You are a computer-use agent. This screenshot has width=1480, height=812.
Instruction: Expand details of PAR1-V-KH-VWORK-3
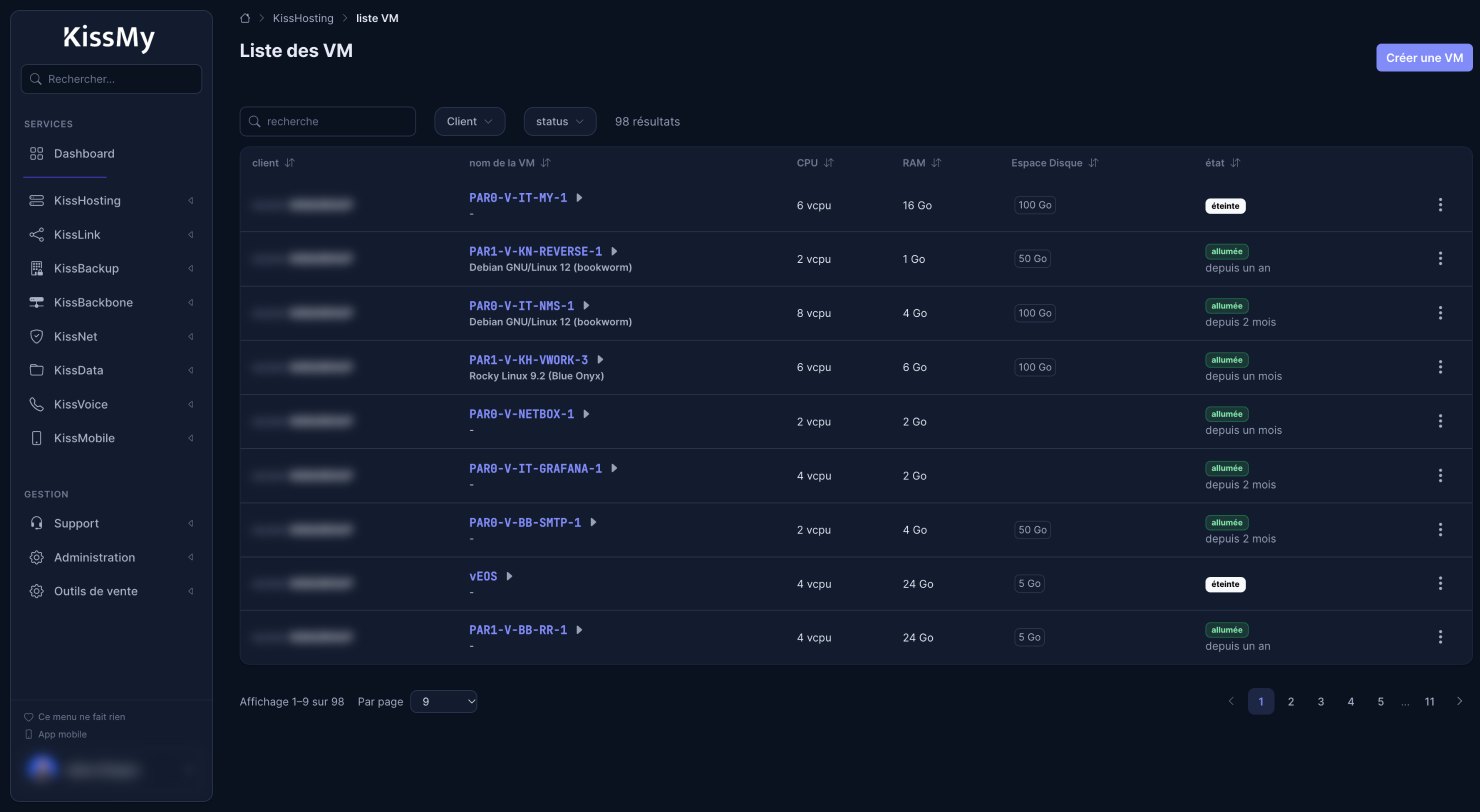point(600,360)
